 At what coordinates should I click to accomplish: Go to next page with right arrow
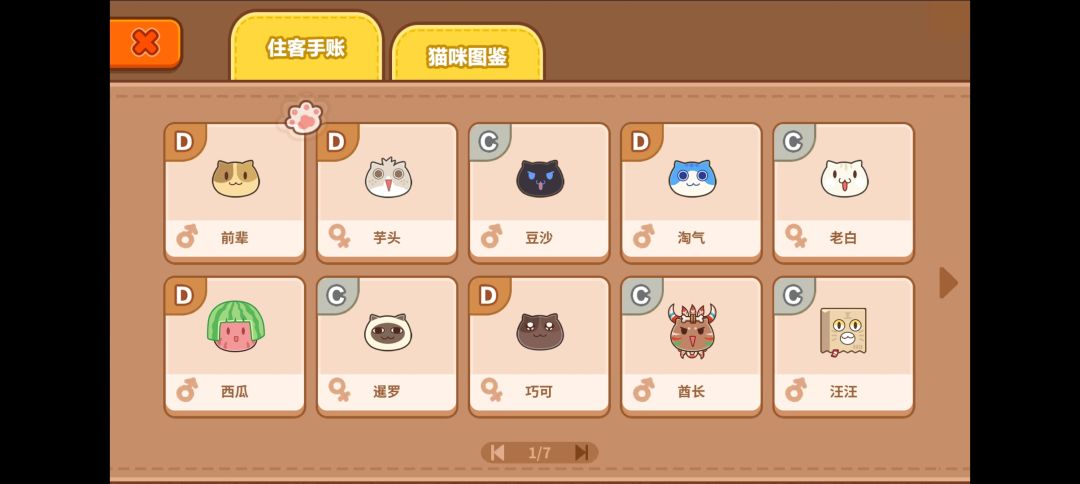(948, 283)
